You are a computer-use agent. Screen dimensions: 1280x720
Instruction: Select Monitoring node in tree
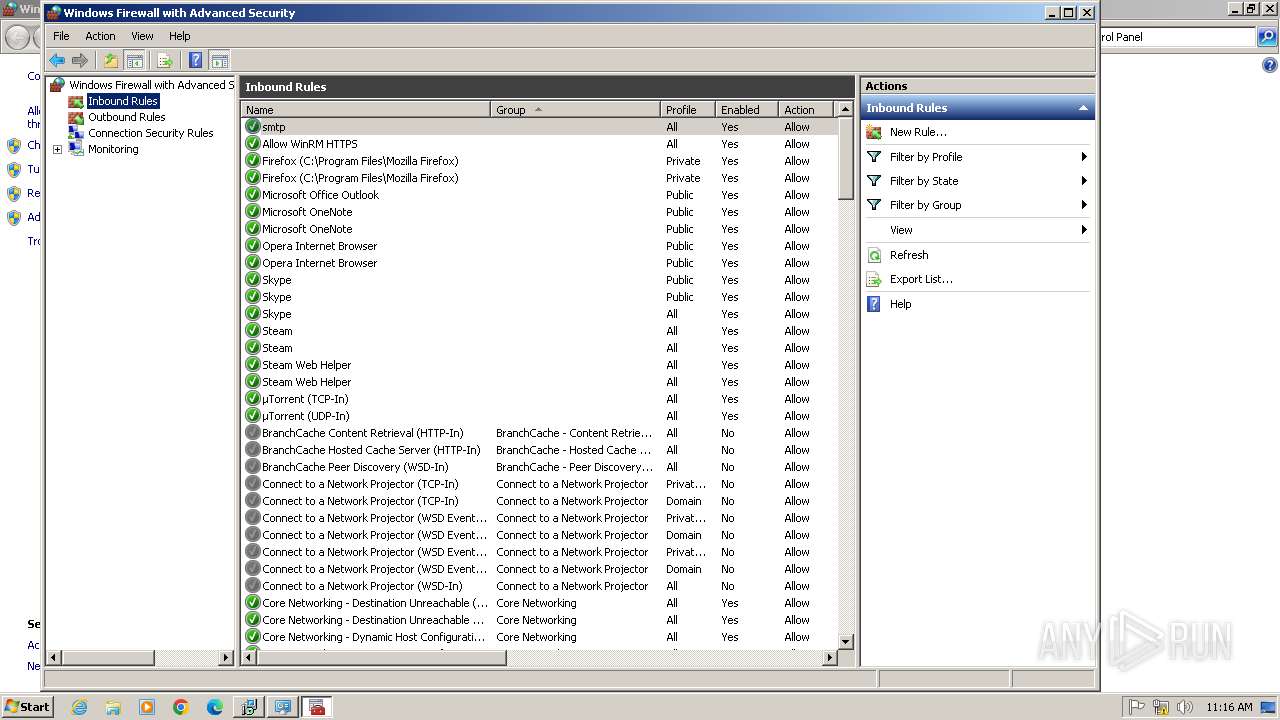(x=113, y=149)
